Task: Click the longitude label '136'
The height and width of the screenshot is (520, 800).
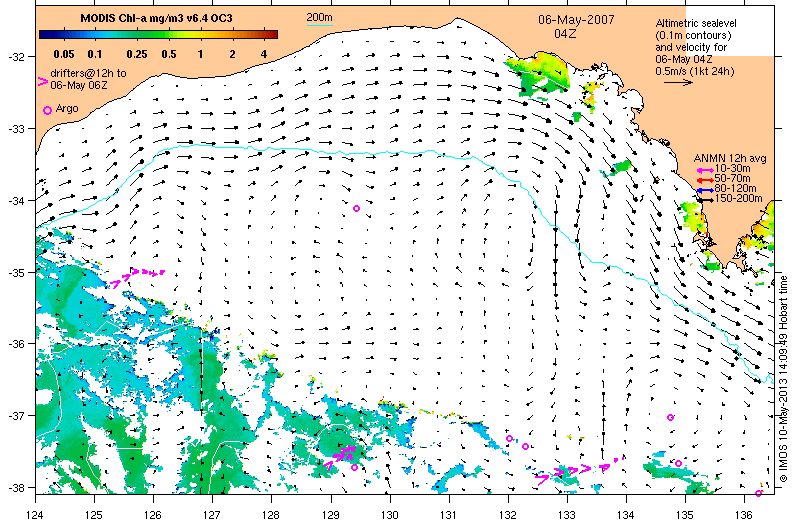Action: (x=743, y=514)
